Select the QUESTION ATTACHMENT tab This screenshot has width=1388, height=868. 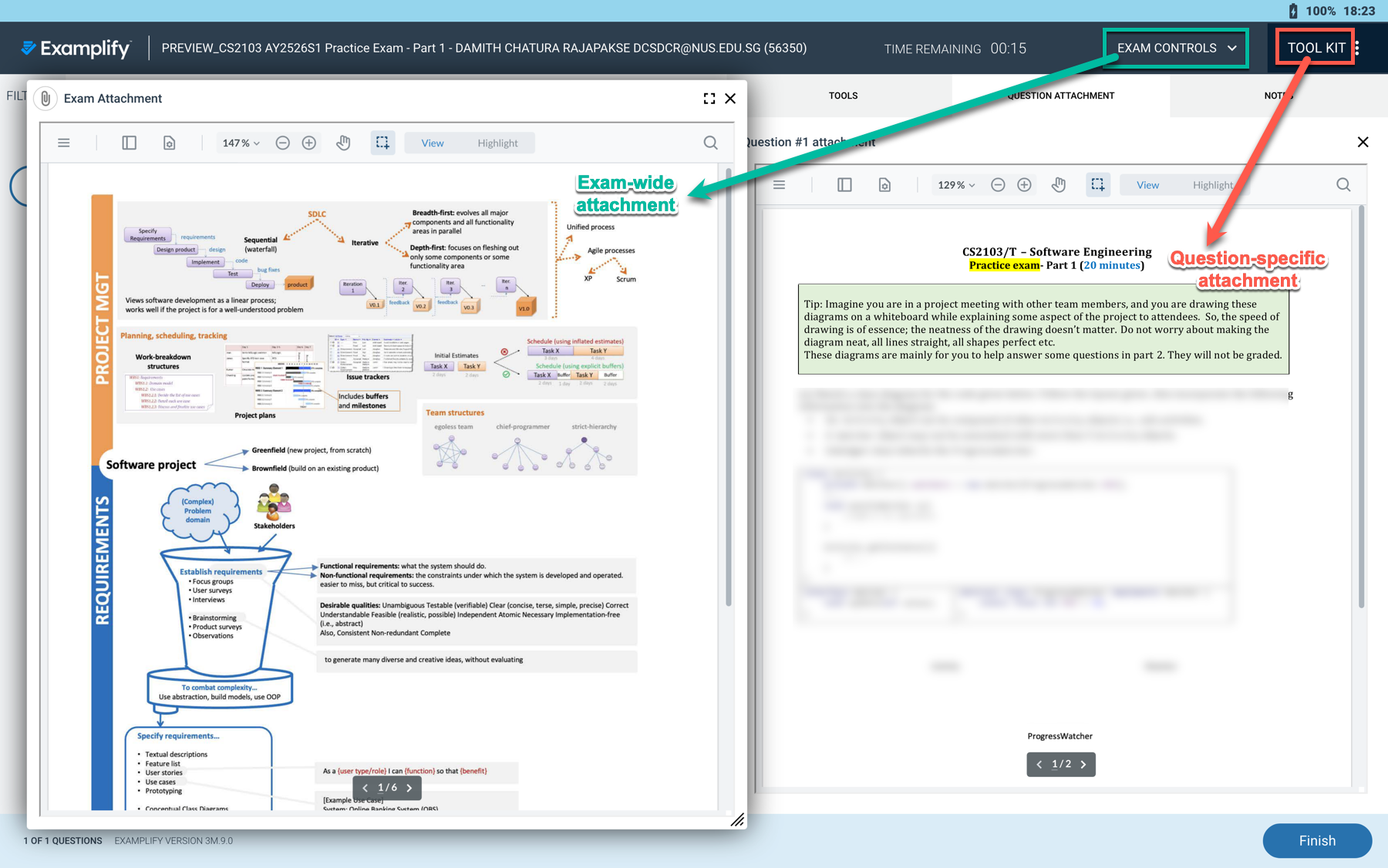1060,96
